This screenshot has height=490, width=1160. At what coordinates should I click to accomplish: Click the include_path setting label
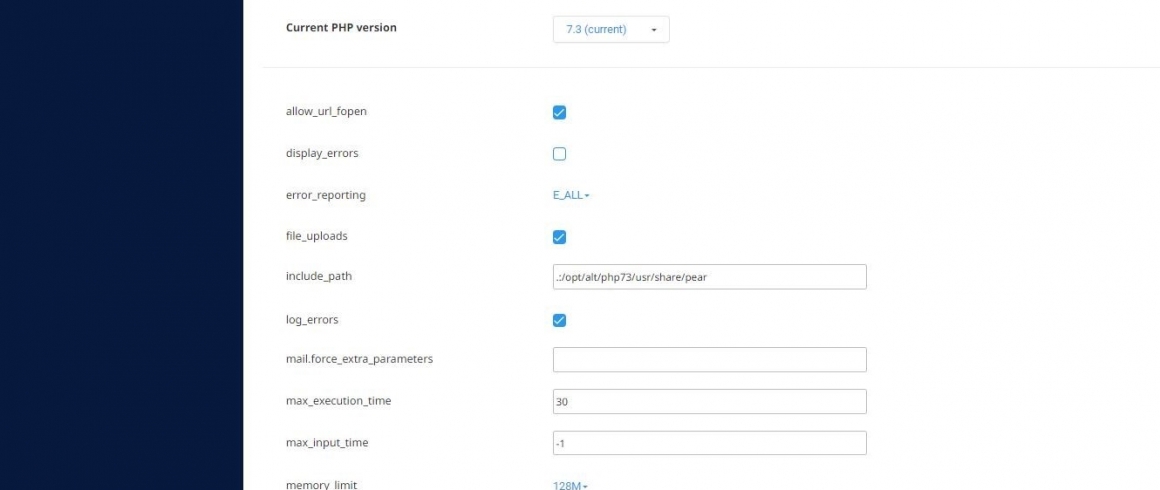tap(319, 276)
